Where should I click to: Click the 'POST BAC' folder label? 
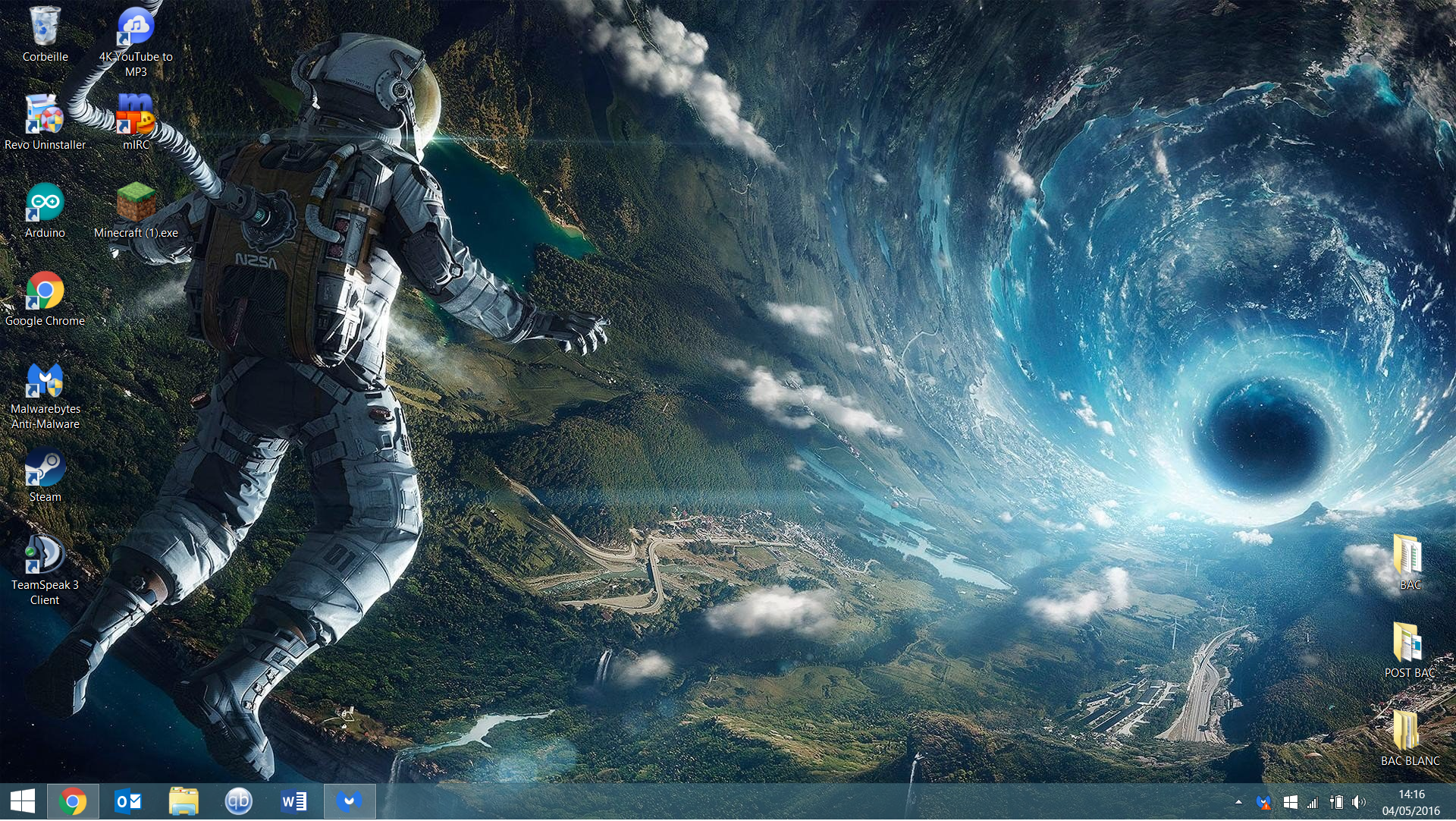point(1410,673)
